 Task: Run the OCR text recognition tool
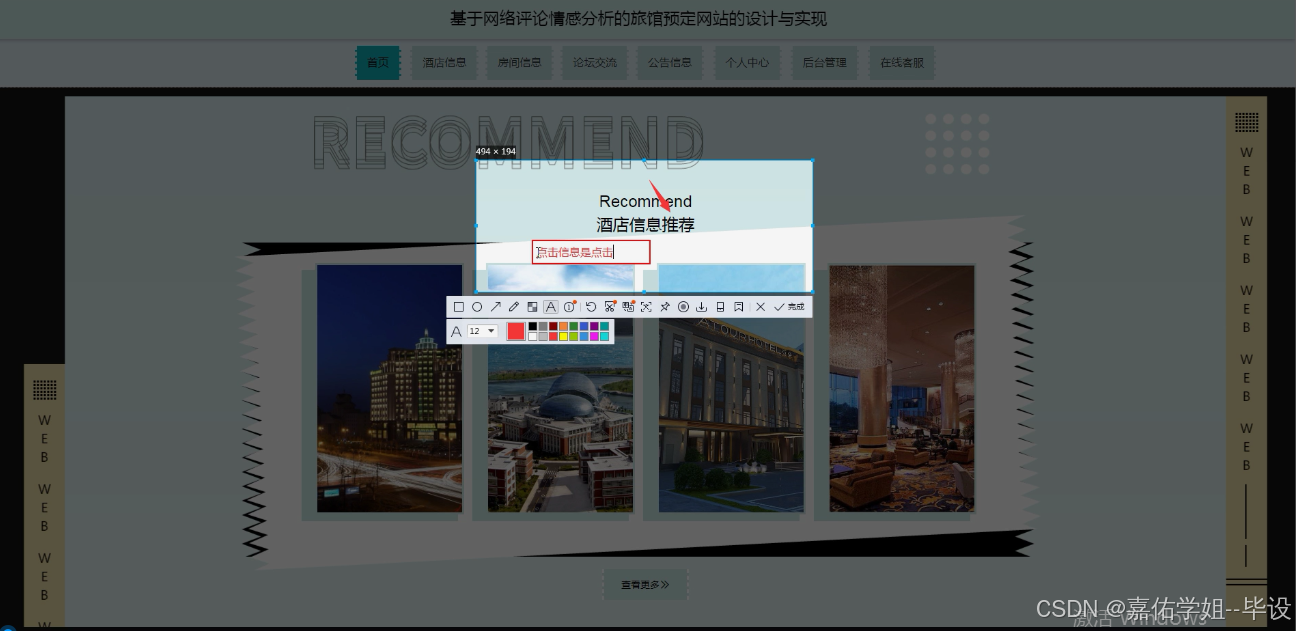pyautogui.click(x=646, y=307)
